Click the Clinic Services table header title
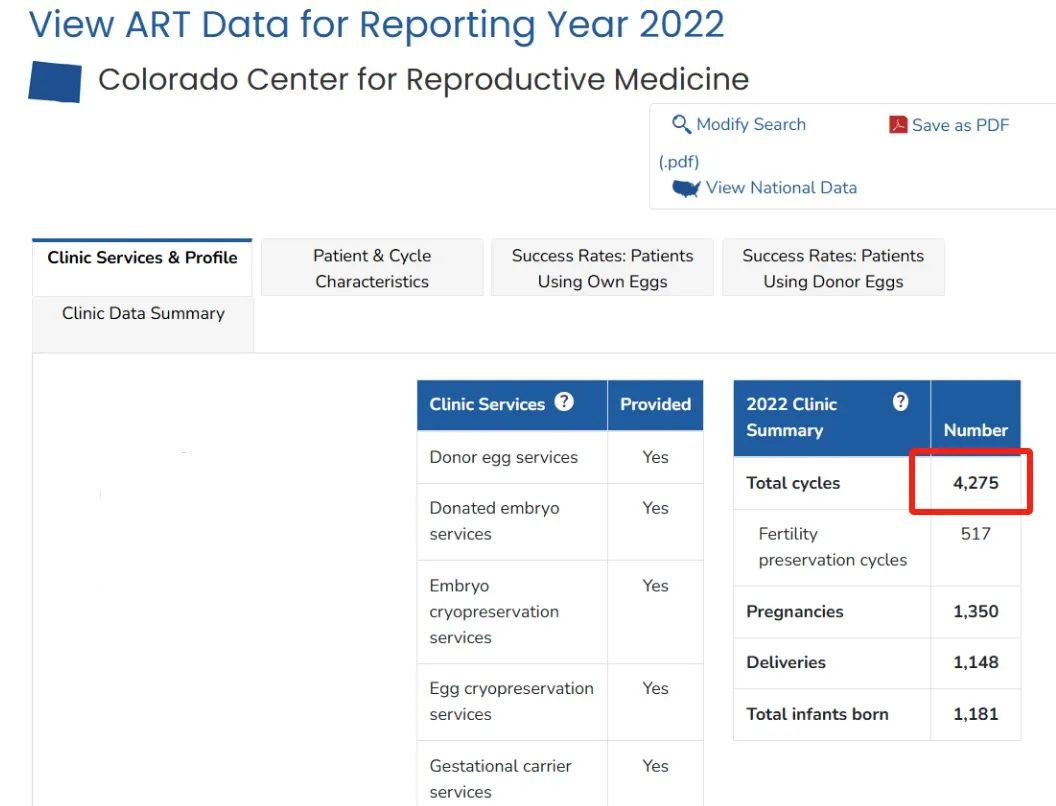 pos(487,404)
